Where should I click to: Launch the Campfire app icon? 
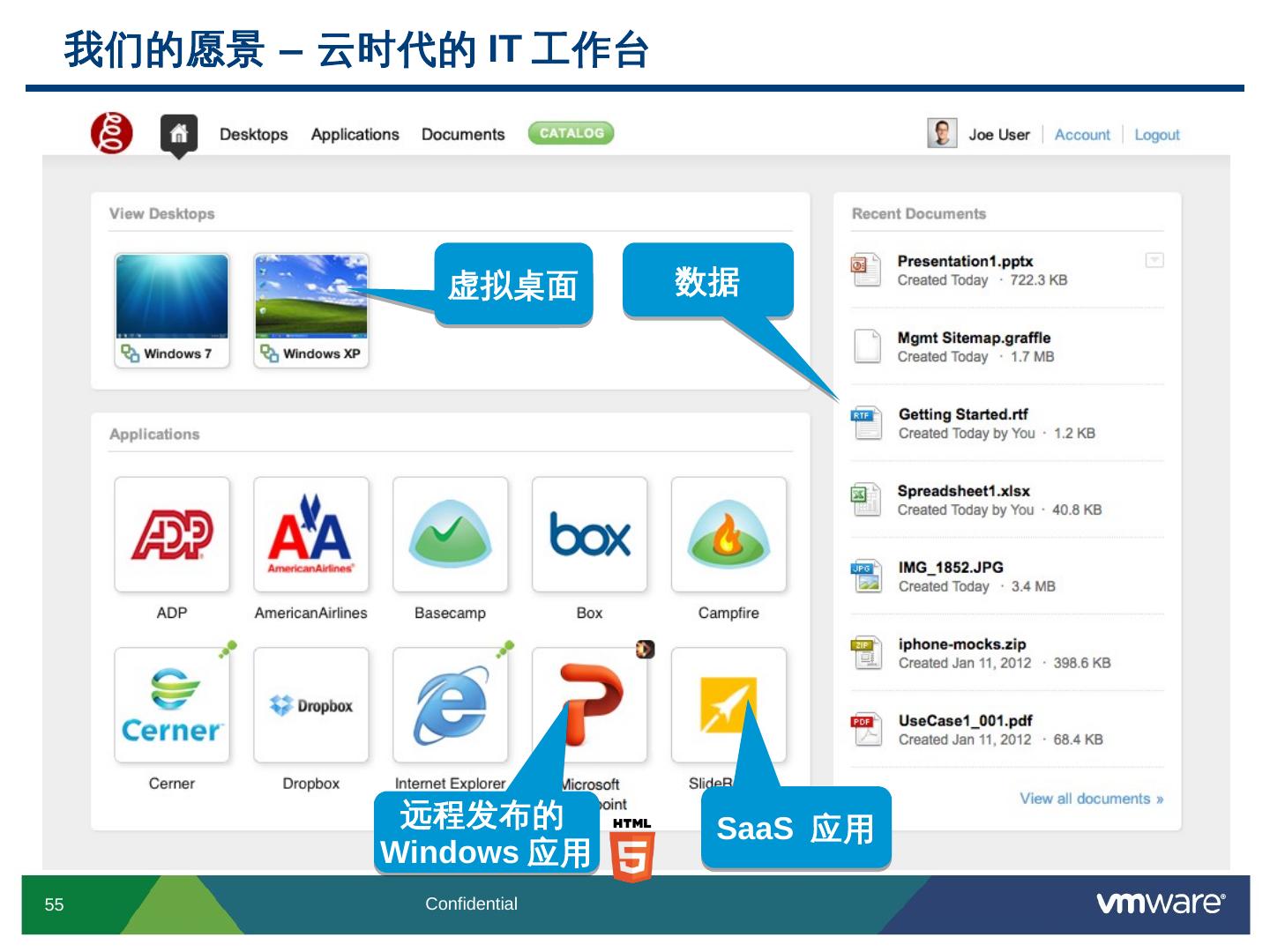pyautogui.click(x=729, y=534)
